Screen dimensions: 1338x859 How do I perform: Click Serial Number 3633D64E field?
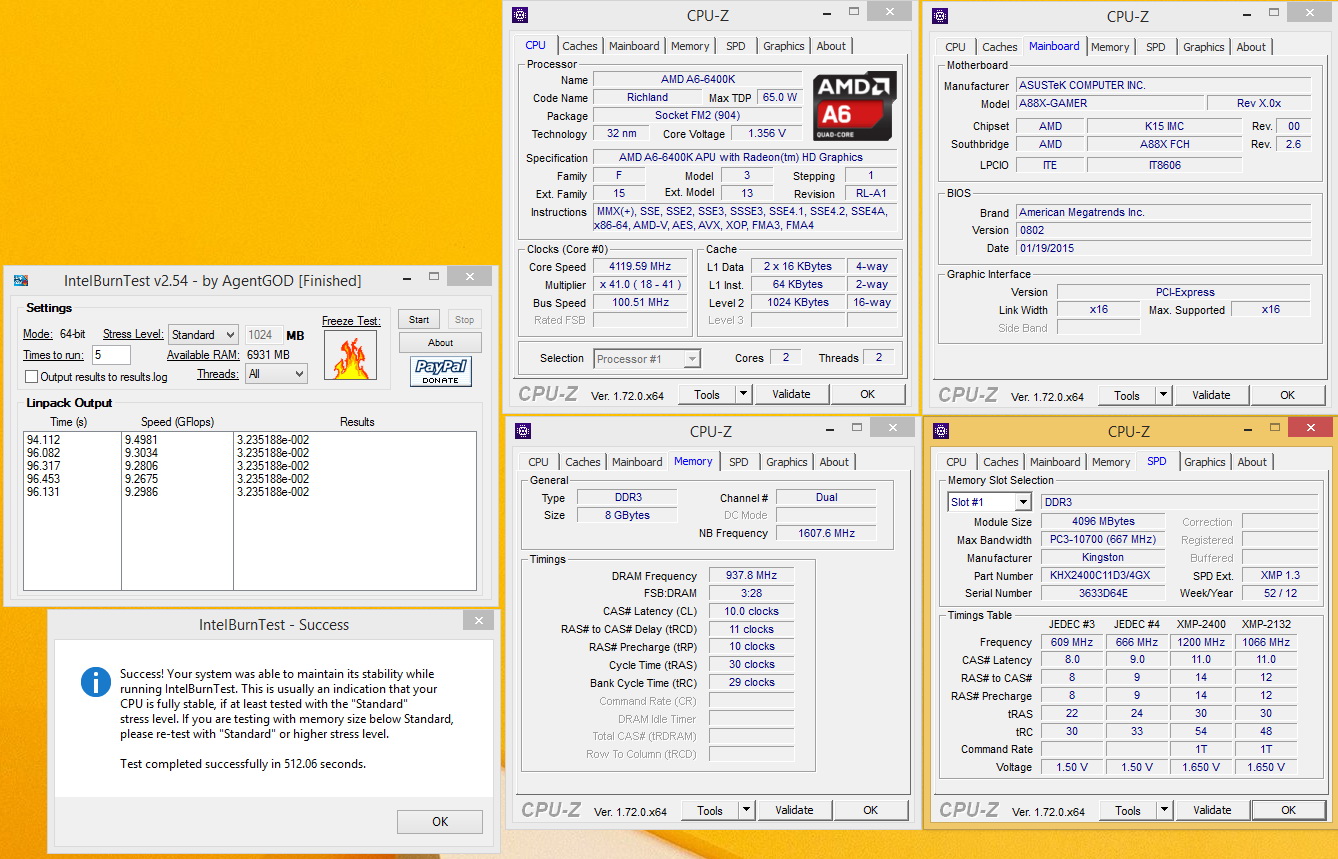click(x=1103, y=594)
